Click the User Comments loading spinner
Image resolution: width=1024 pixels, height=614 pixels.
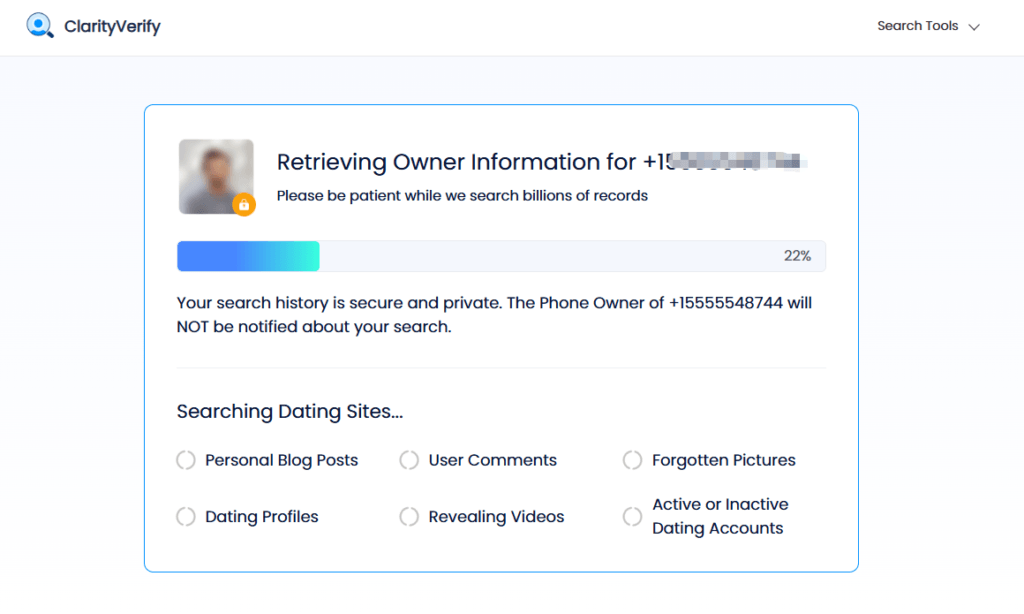pos(409,460)
